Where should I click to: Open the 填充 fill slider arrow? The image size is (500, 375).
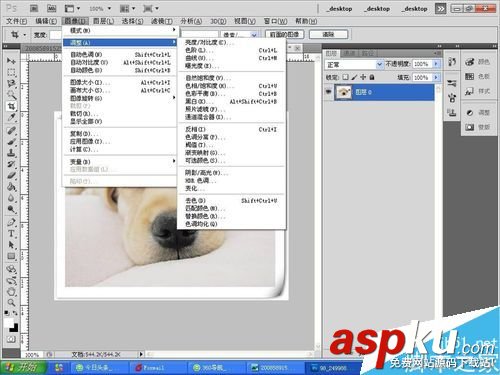tap(436, 77)
